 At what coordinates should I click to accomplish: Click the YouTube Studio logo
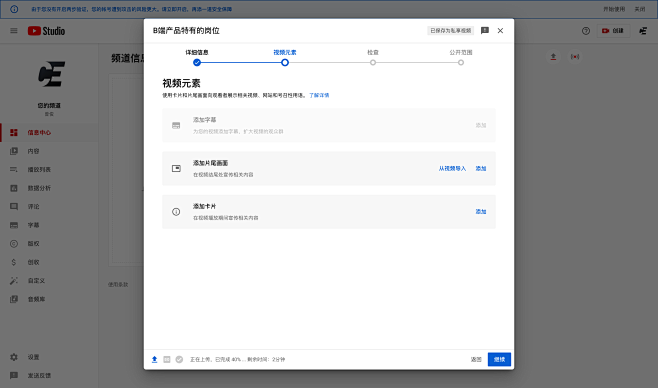[x=46, y=31]
